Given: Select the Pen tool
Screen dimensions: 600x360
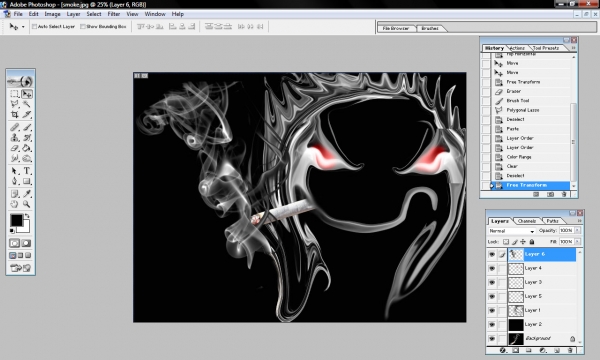Looking at the screenshot, I should [15, 181].
